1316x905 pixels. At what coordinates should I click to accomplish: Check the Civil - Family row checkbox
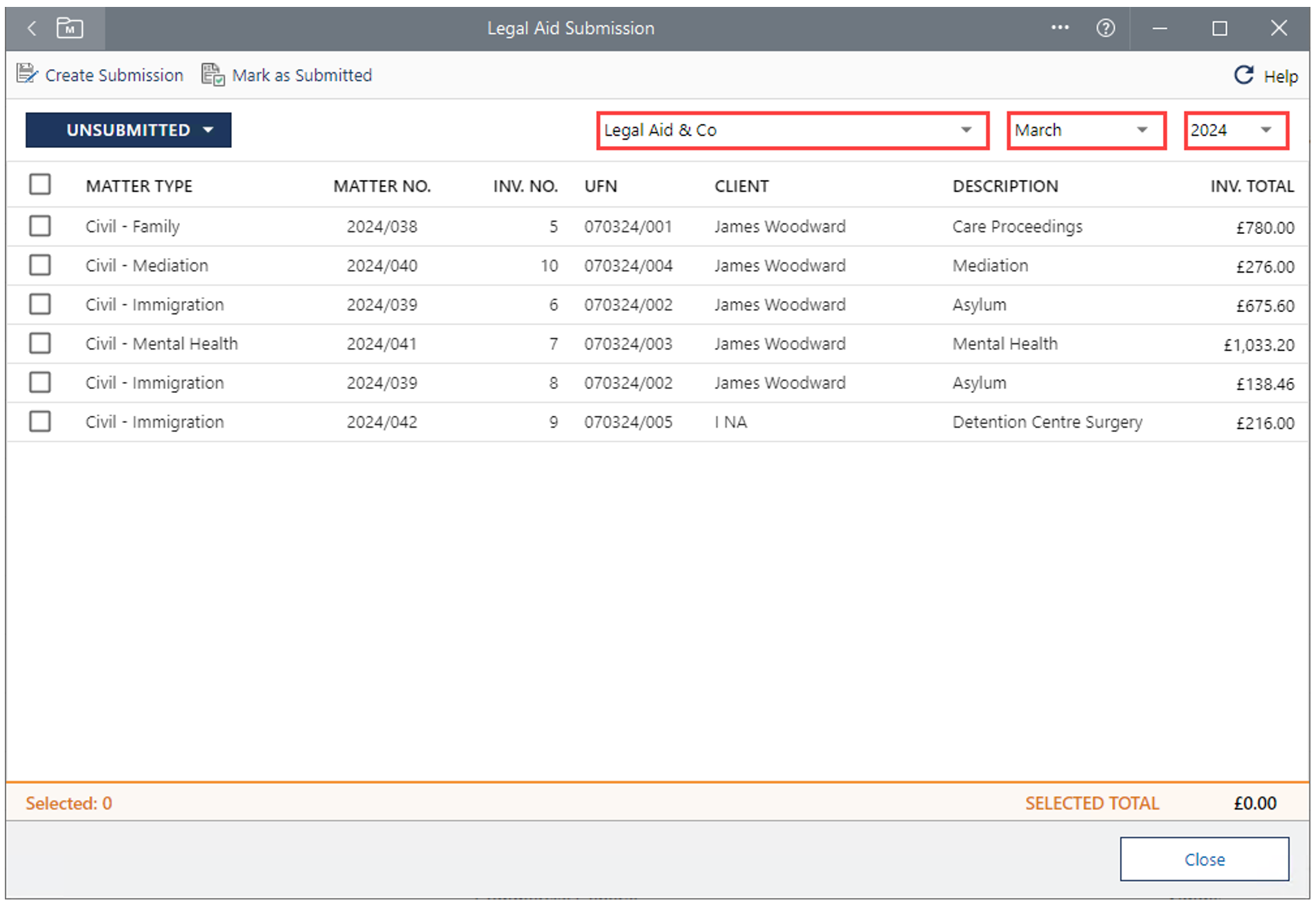pyautogui.click(x=40, y=226)
